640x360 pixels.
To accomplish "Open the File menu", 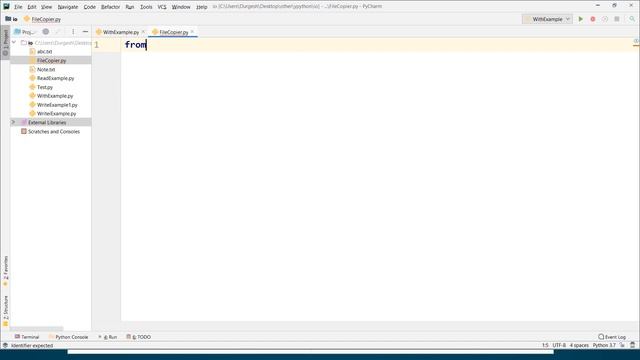I will pos(18,7).
